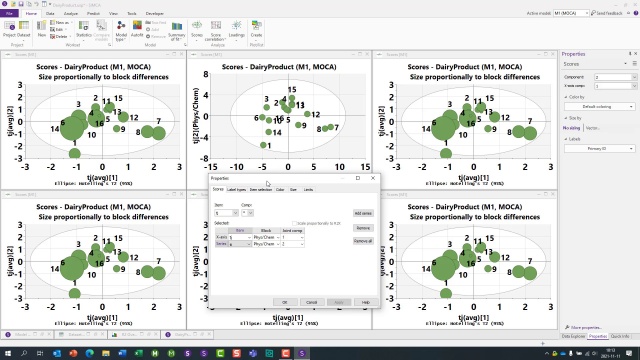Viewport: 640px width, 360px height.
Task: Open the Scores plot tool
Action: point(197,29)
